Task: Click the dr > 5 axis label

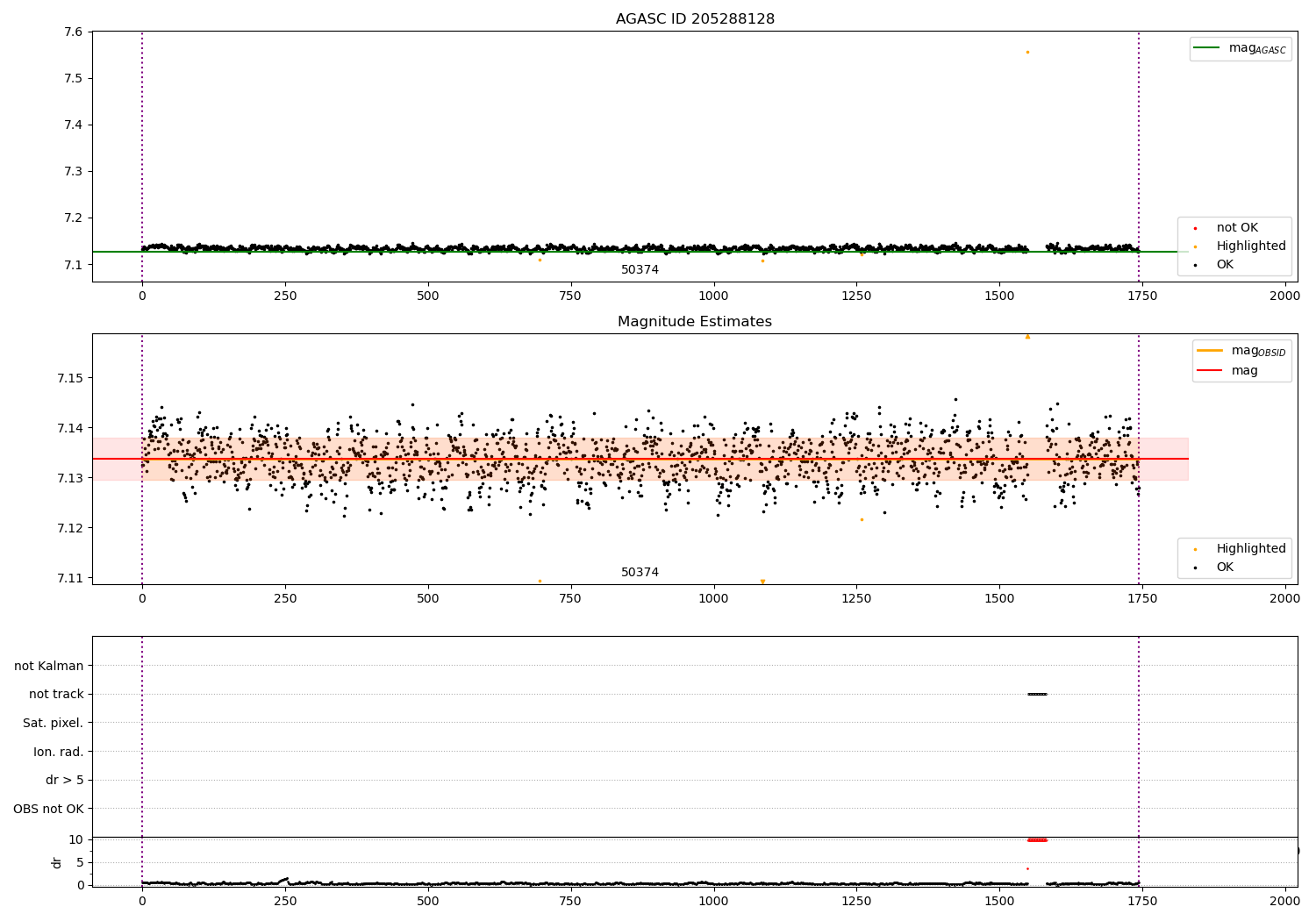Action: (65, 781)
